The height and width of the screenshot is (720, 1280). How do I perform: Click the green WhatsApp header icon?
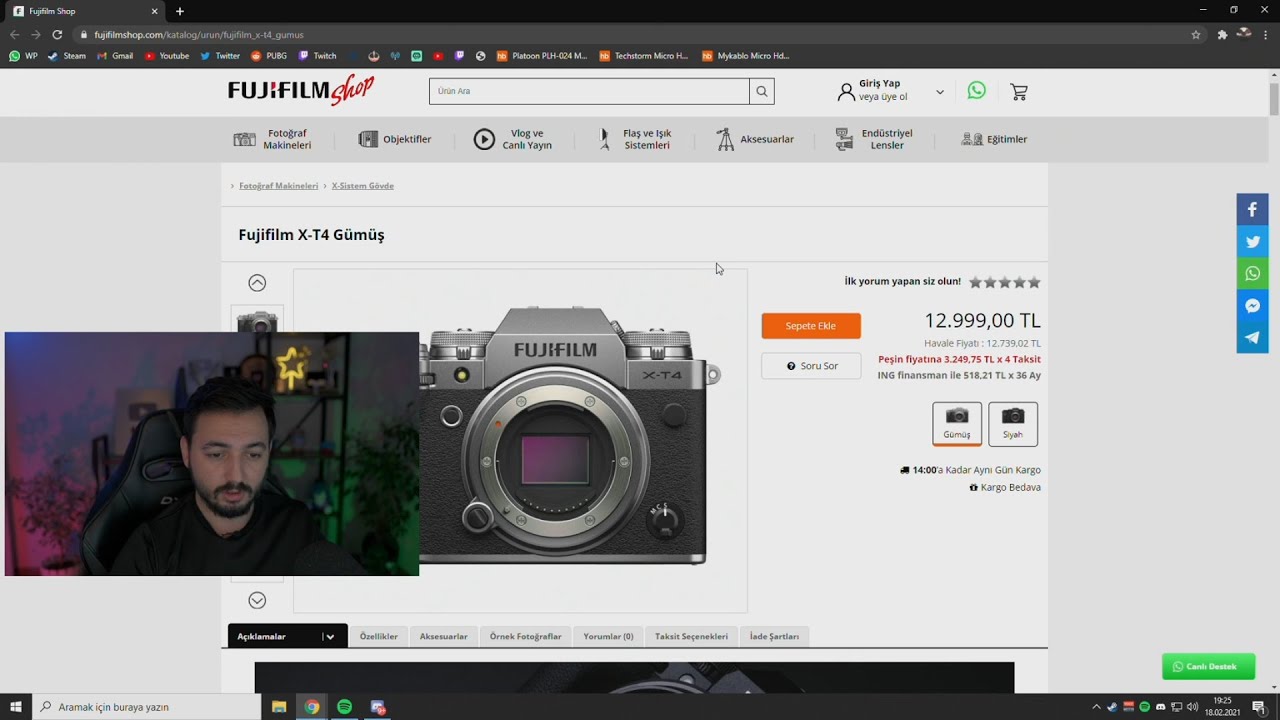(x=977, y=91)
